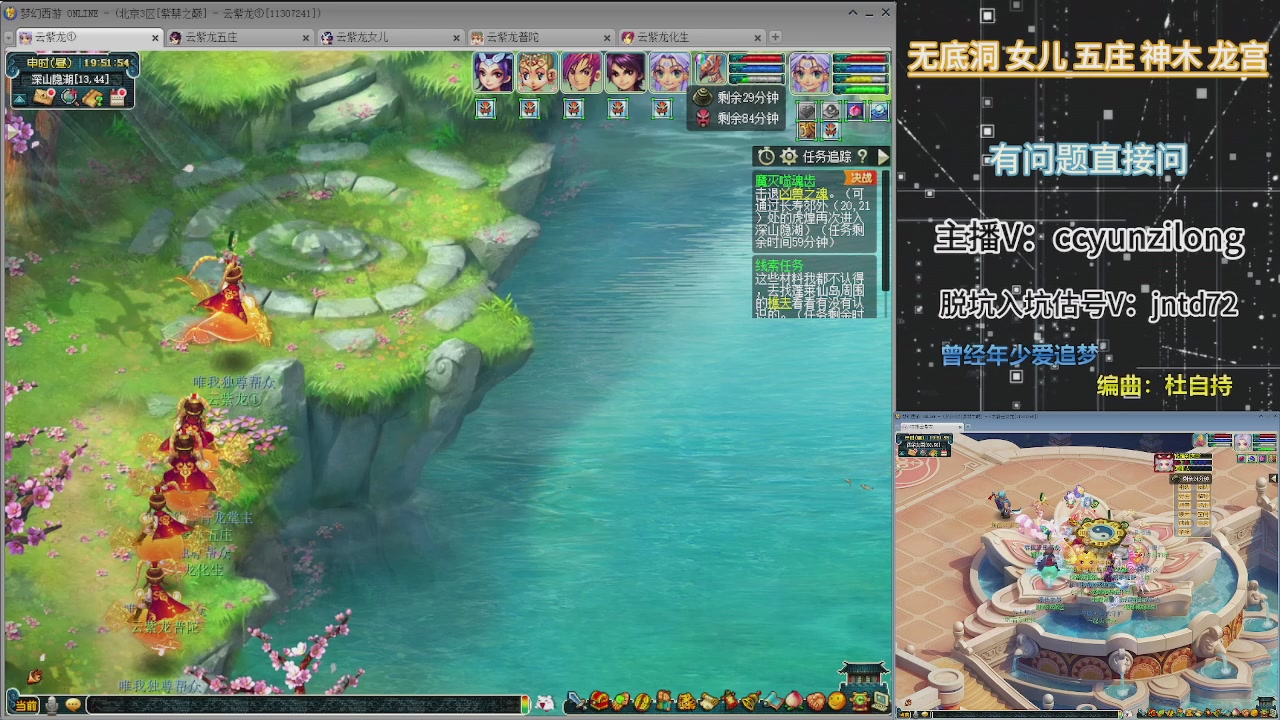Open the title bar dropdown arrow menu
This screenshot has width=1280, height=720.
[x=852, y=13]
